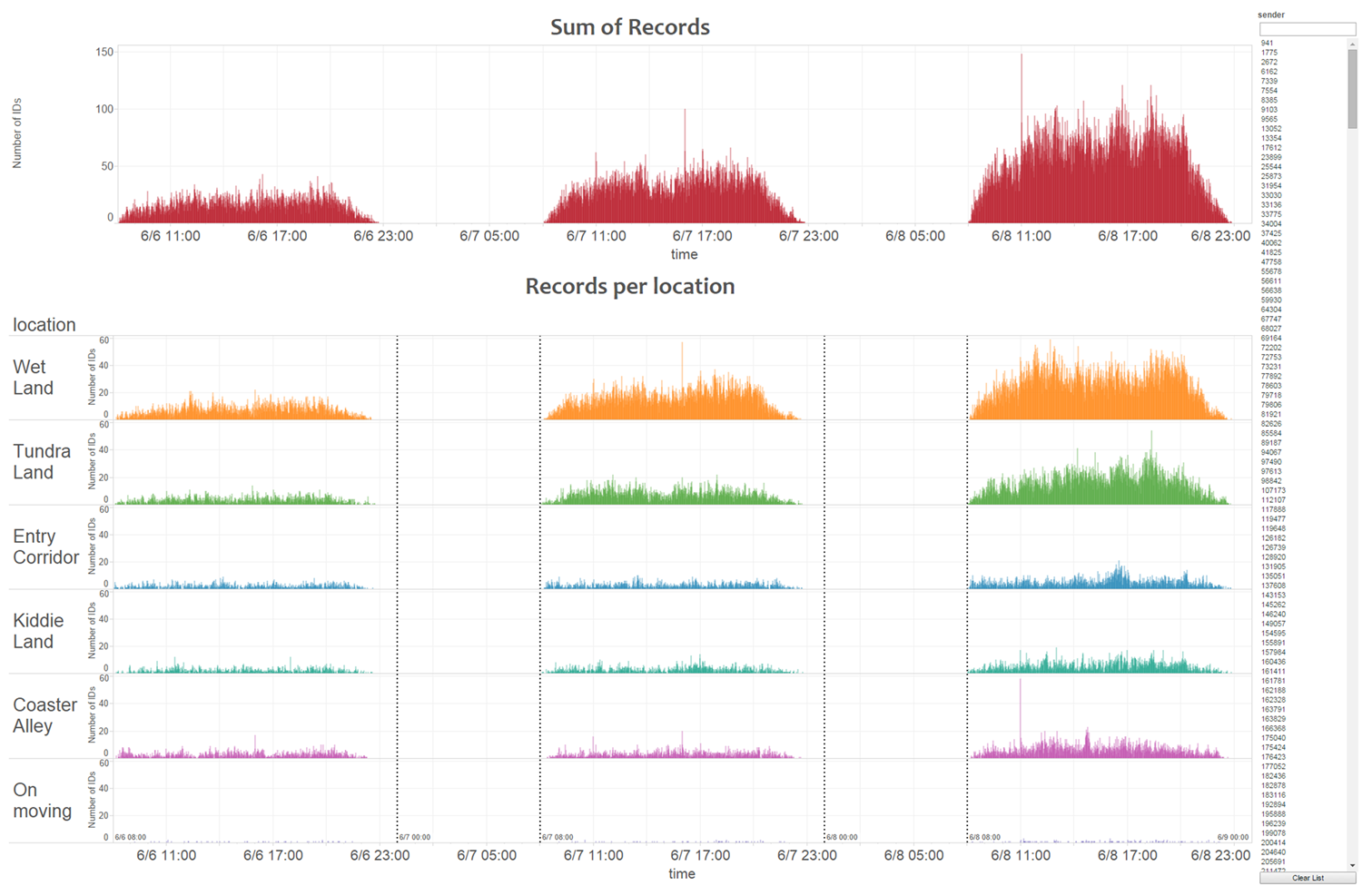
Task: Select sender 205691 in the list
Action: [x=1273, y=861]
